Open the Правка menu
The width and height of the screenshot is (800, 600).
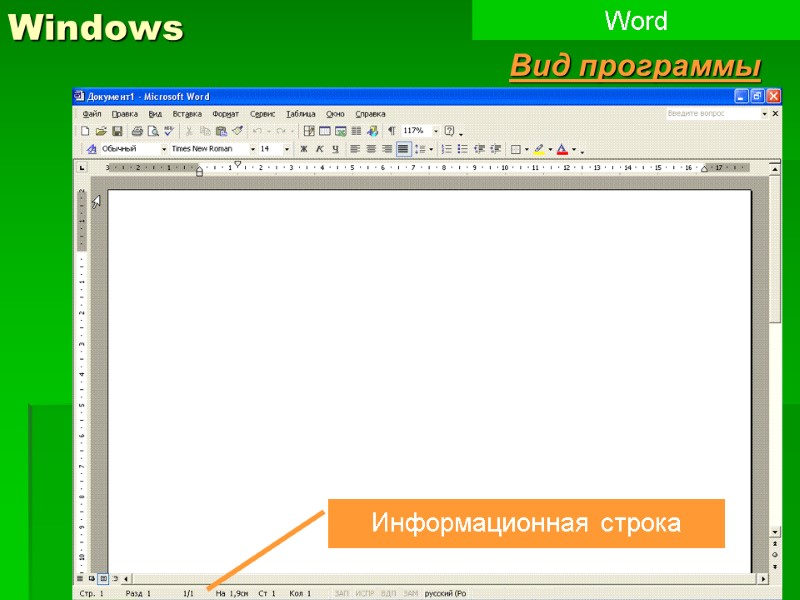pos(125,114)
